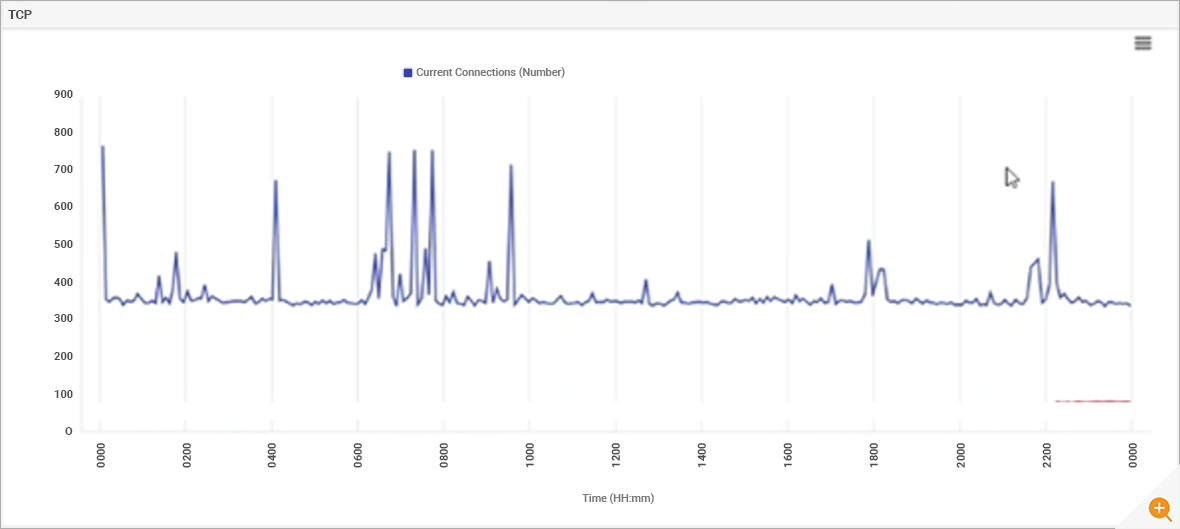The image size is (1180, 529).
Task: Click the 0400 time axis label
Action: pos(272,456)
